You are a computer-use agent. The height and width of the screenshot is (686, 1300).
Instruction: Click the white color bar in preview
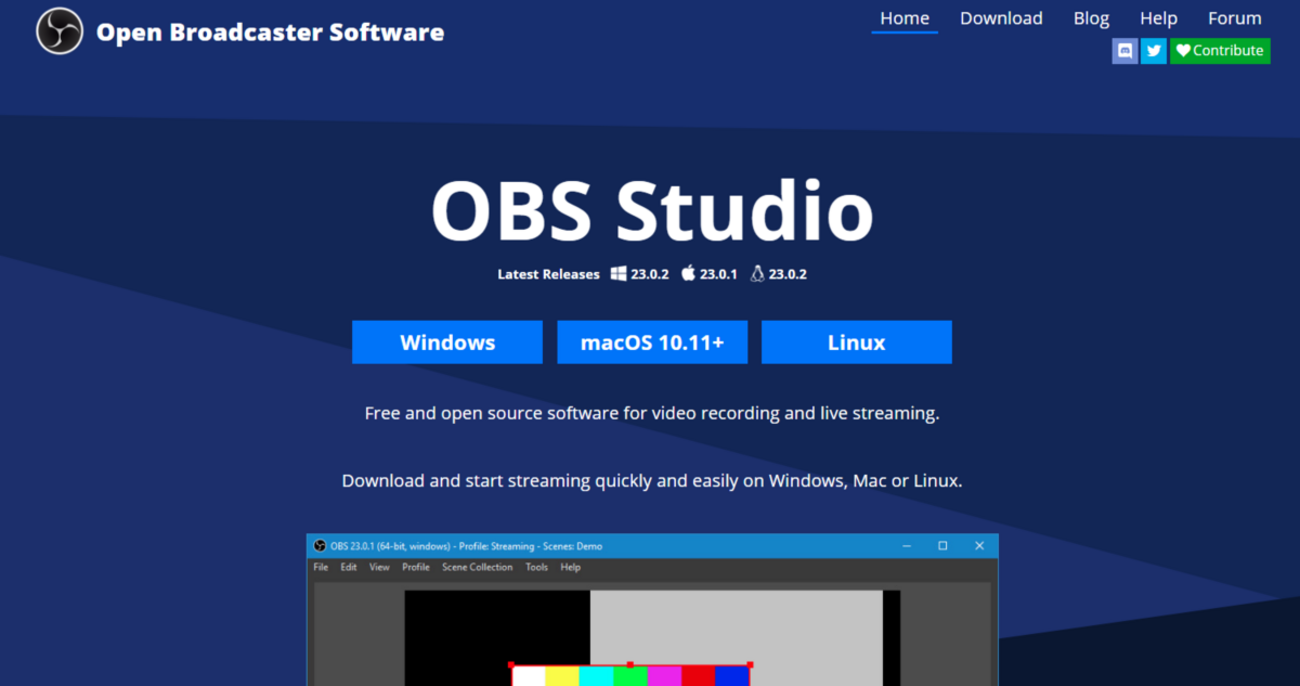[529, 676]
